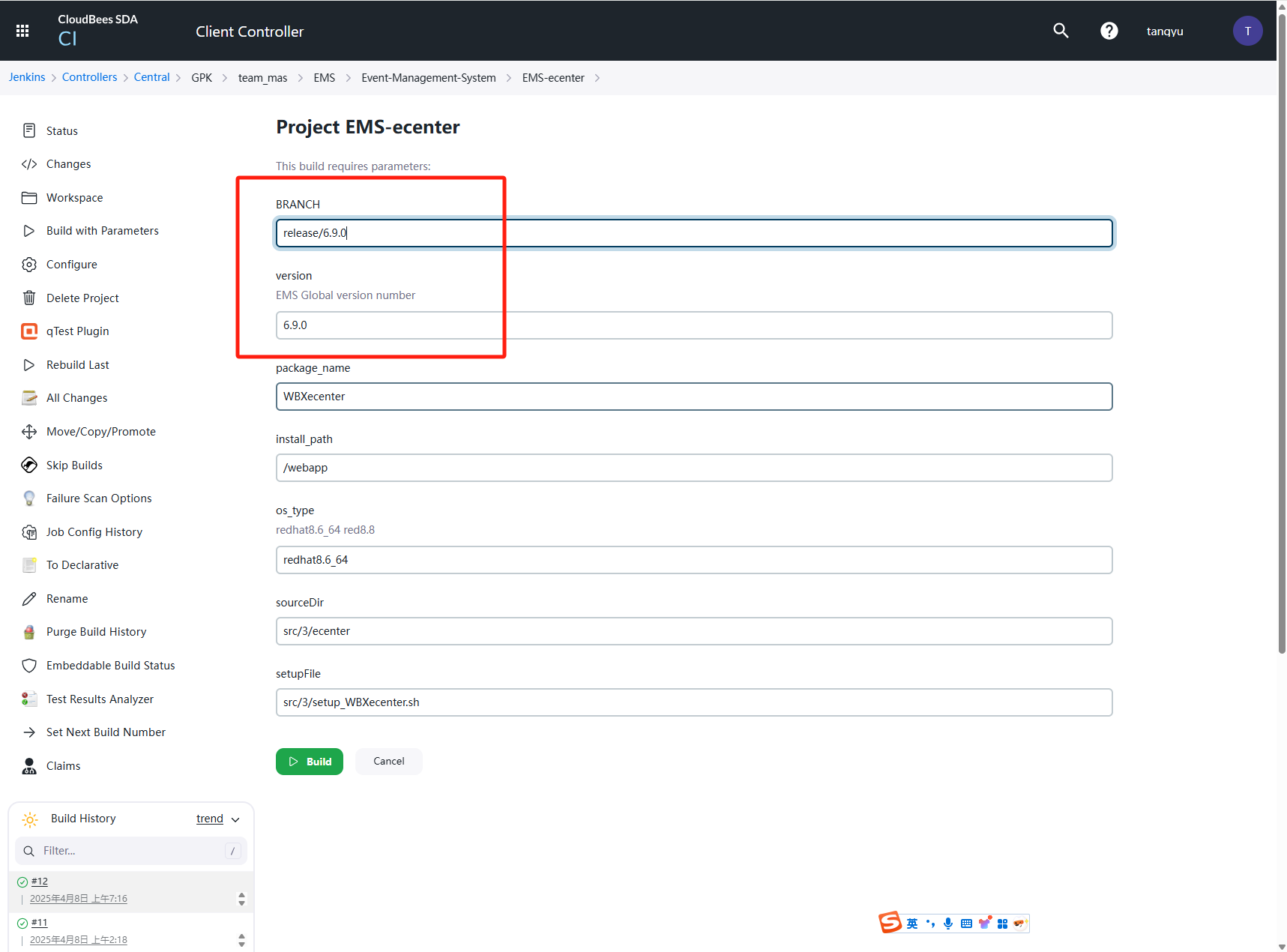This screenshot has height=952, width=1287.
Task: Focus the setupFile input field
Action: (x=694, y=702)
